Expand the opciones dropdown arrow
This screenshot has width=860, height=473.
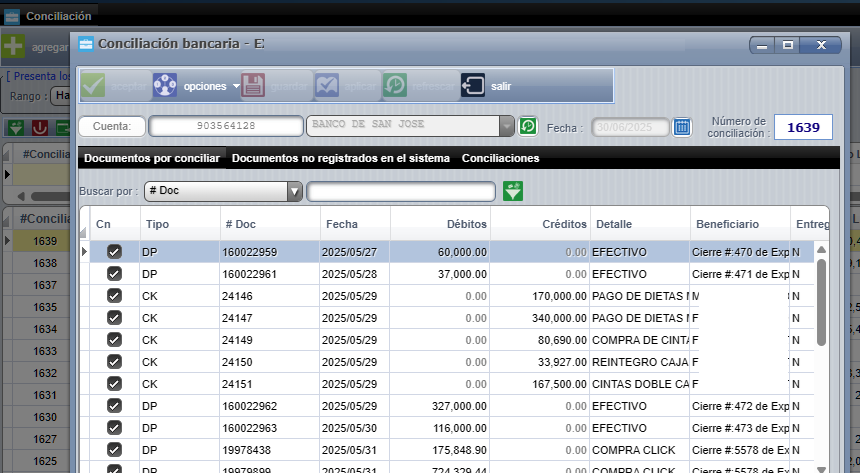pyautogui.click(x=236, y=86)
